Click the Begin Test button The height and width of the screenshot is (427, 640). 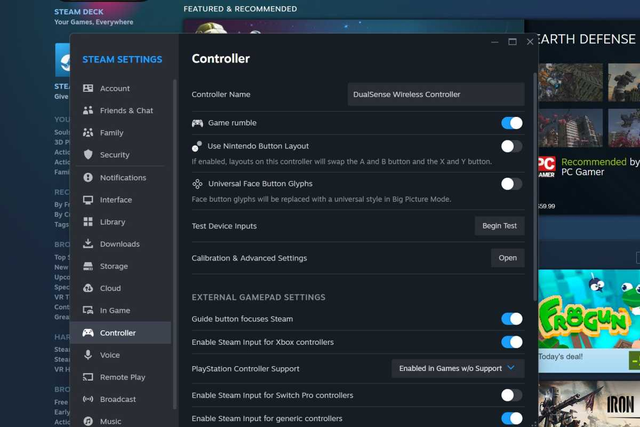[500, 226]
